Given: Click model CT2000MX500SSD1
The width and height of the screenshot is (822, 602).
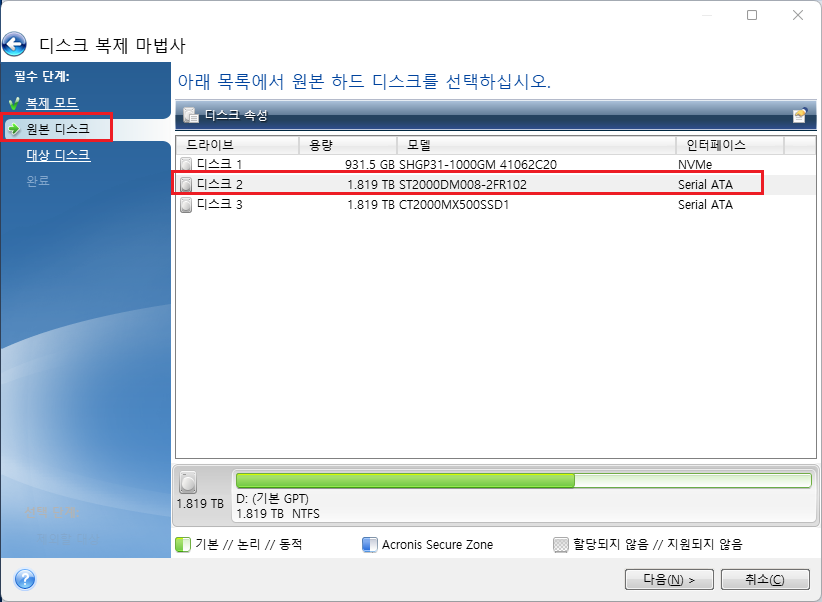Looking at the screenshot, I should click(x=454, y=205).
